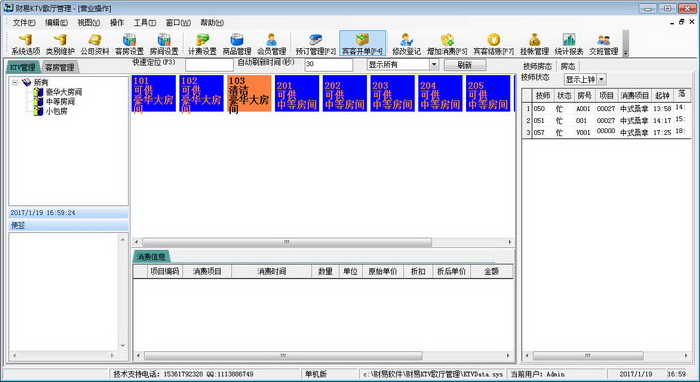700x382 pixels.
Task: Open 计费设置 billing settings icon
Action: pyautogui.click(x=202, y=44)
